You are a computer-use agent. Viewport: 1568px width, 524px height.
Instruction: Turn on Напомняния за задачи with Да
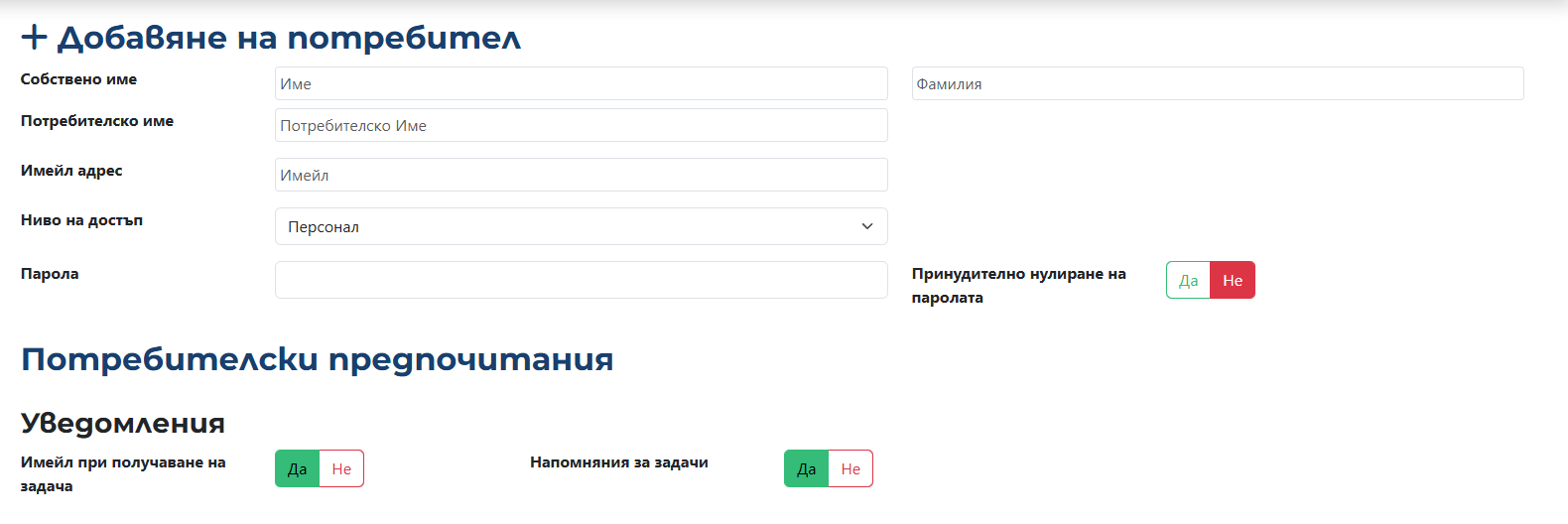coord(806,468)
